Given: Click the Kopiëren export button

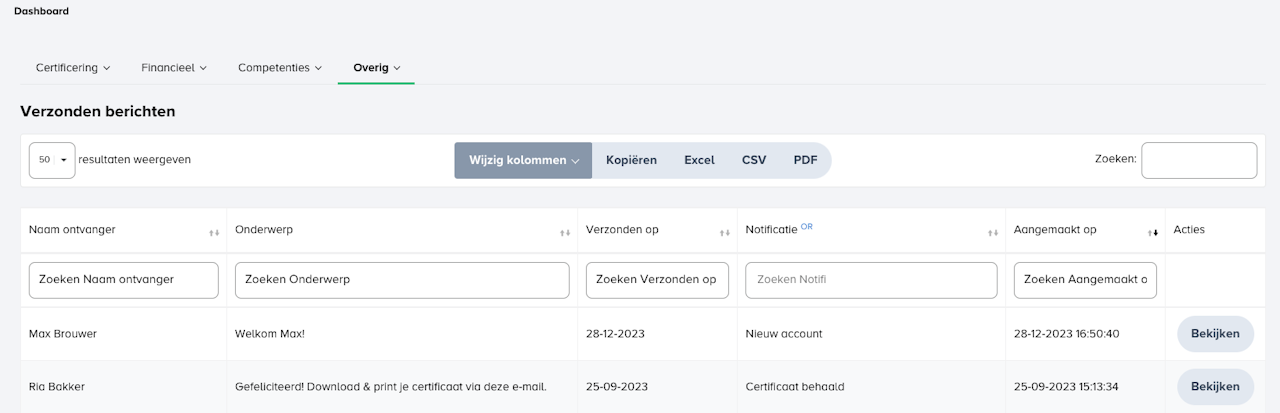Looking at the screenshot, I should pyautogui.click(x=631, y=160).
